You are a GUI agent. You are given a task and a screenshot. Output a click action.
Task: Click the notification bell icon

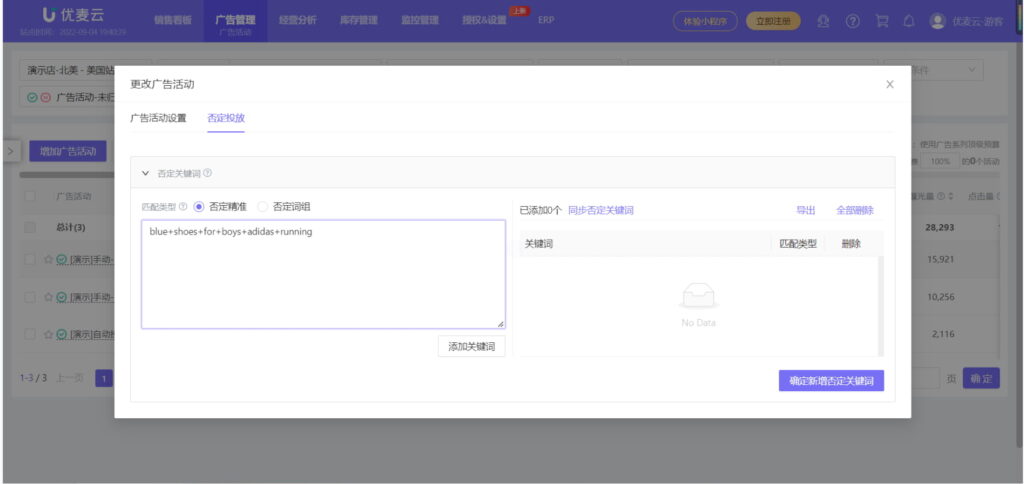(908, 21)
